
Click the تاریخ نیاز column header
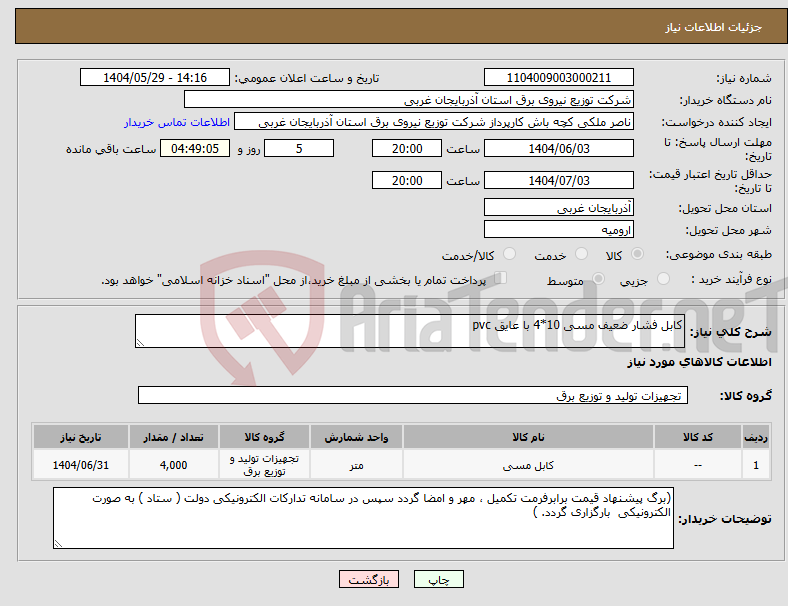pyautogui.click(x=80, y=437)
